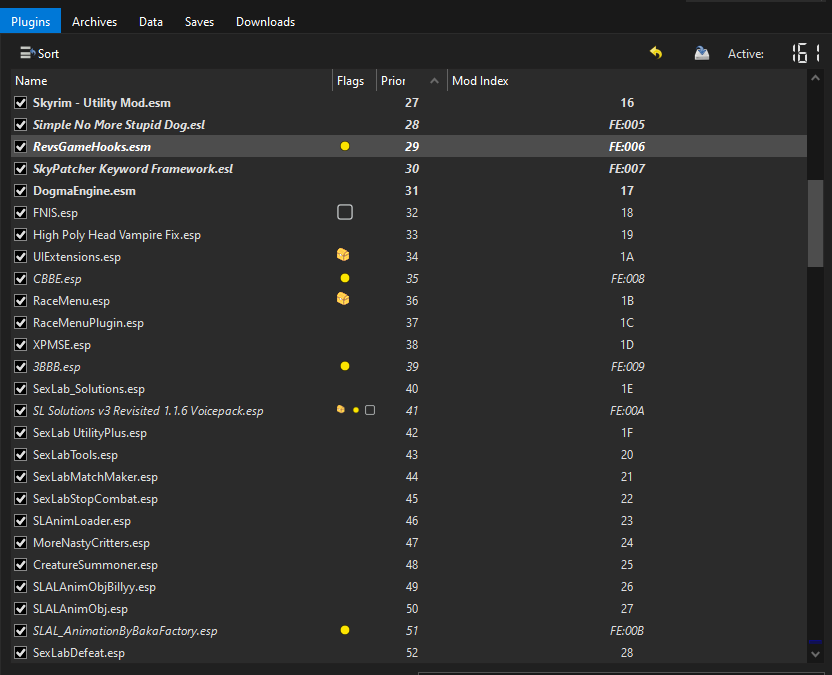Click the empty box flag on FNIS.esp
832x675 pixels.
point(345,212)
